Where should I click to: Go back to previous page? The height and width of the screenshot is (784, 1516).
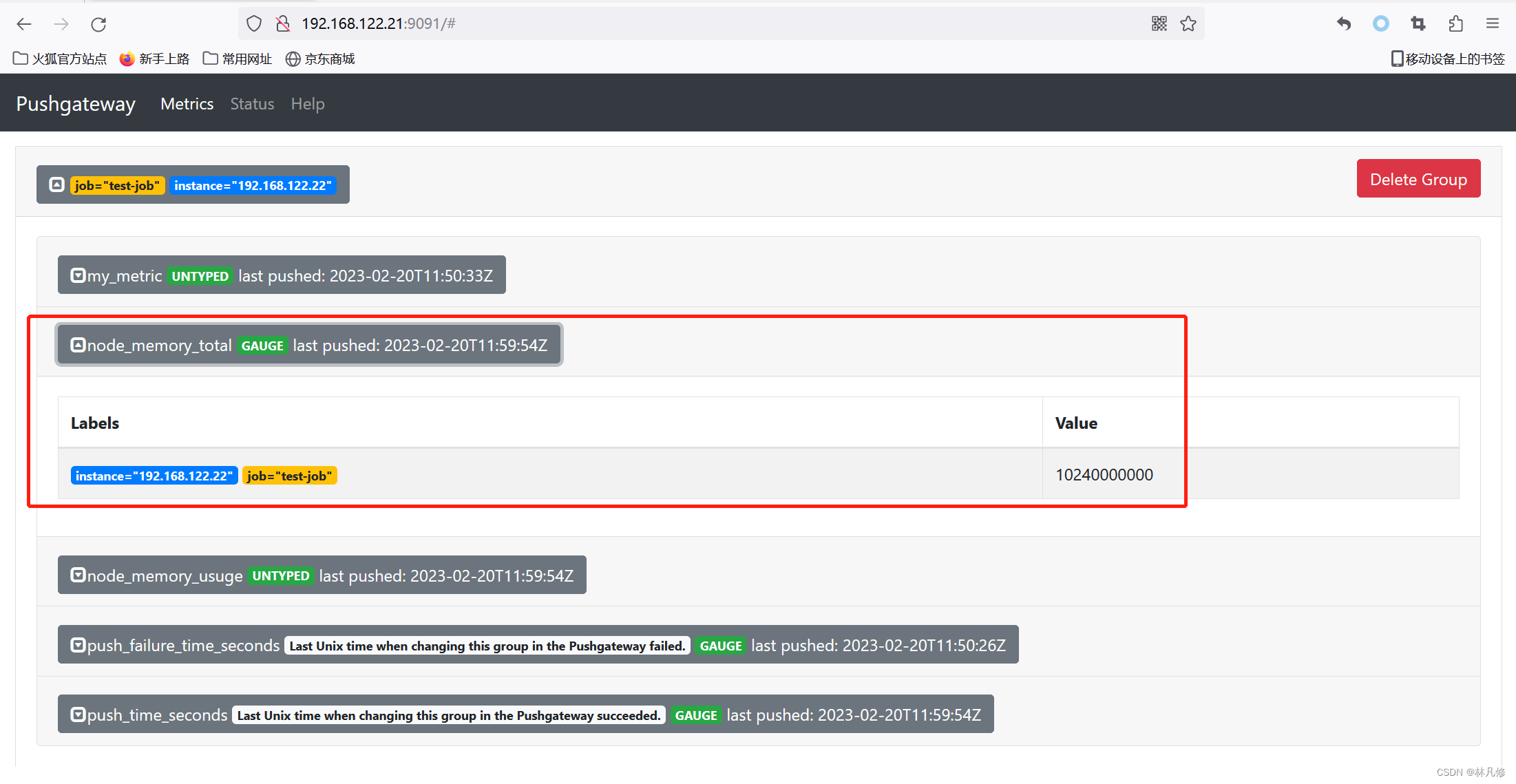[x=24, y=24]
